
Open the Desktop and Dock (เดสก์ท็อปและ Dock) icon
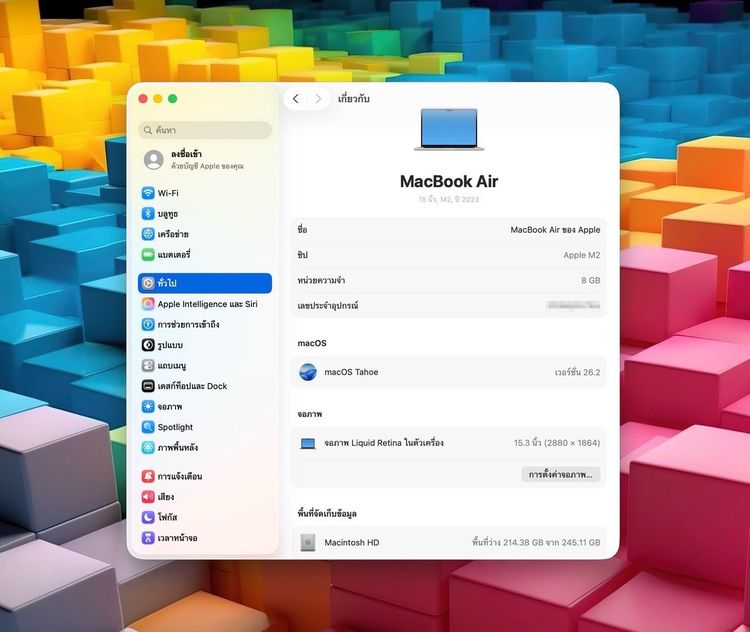pyautogui.click(x=148, y=386)
